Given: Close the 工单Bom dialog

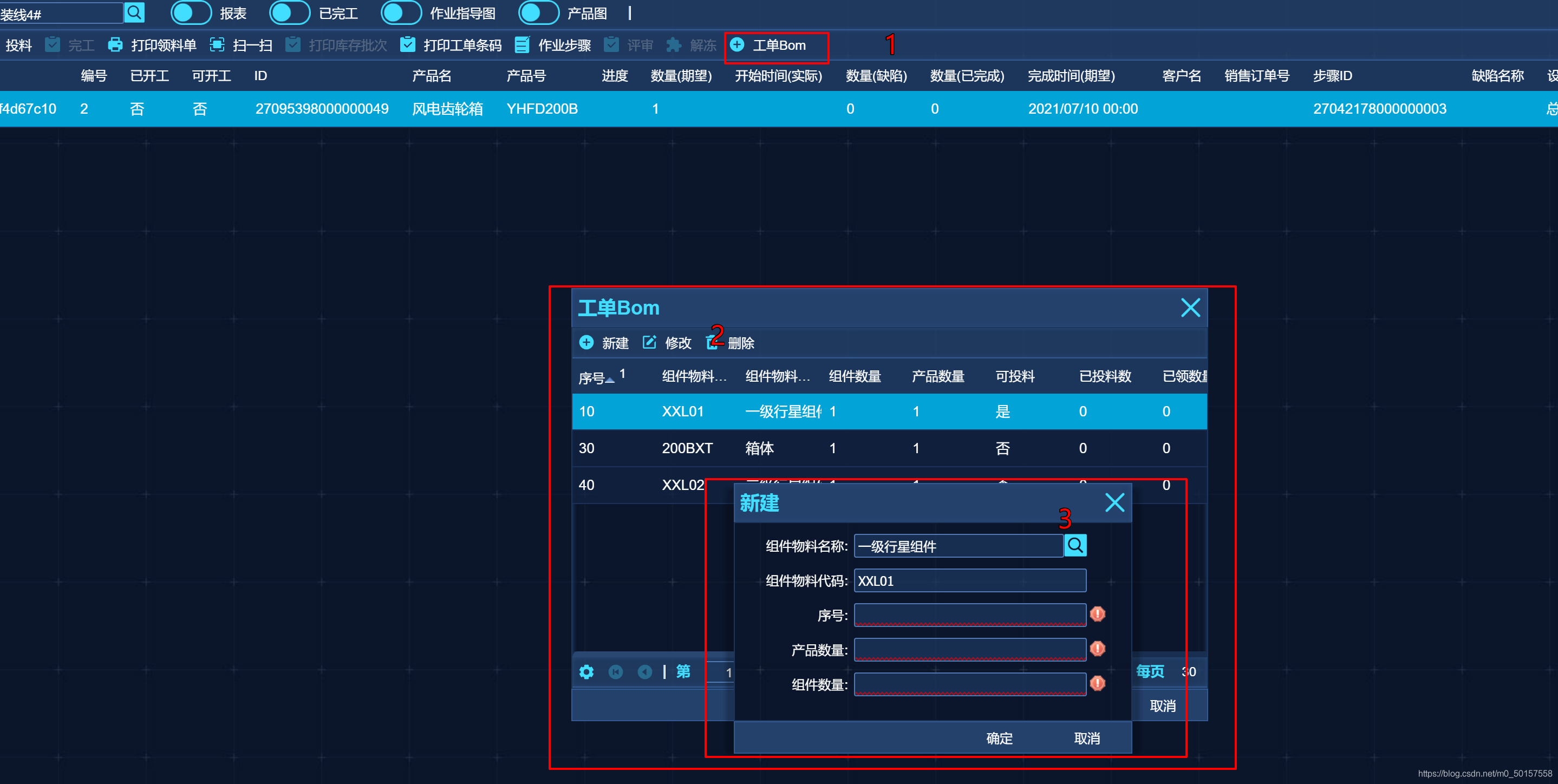Looking at the screenshot, I should (1190, 308).
